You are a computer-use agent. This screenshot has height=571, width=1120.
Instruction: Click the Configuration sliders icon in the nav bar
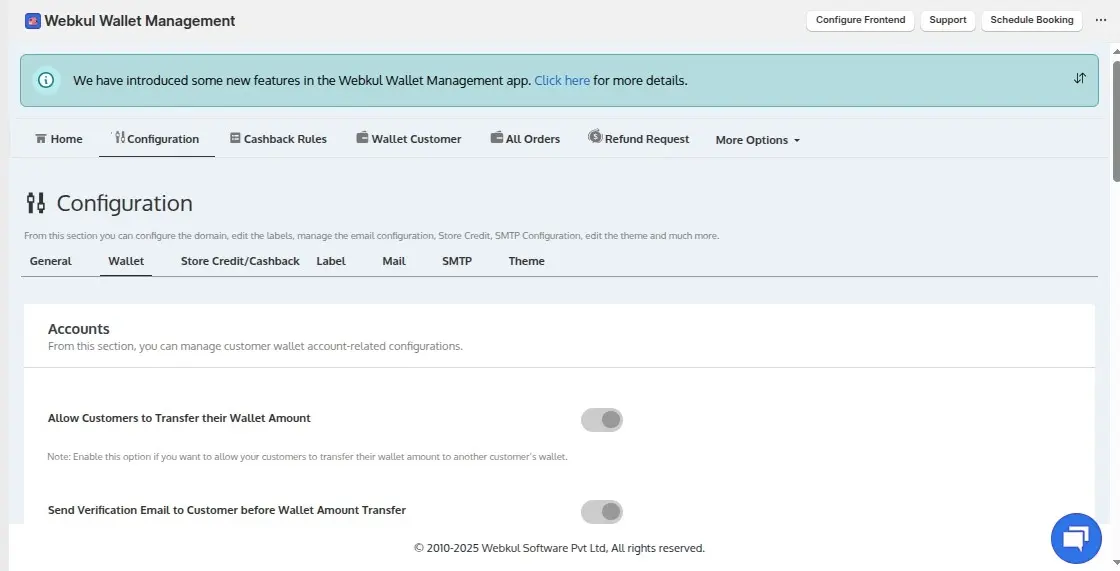click(119, 136)
